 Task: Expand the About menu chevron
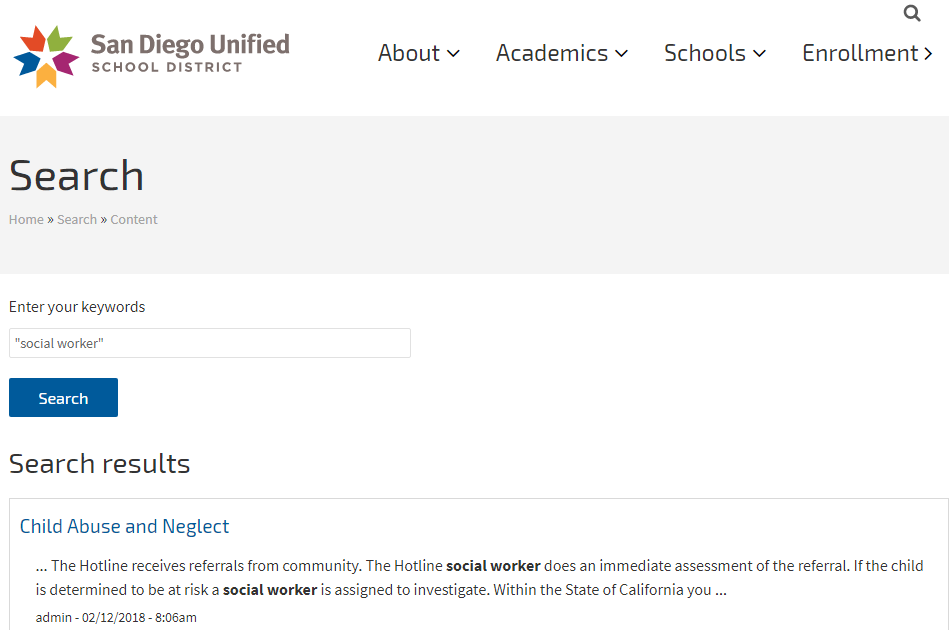pos(453,54)
